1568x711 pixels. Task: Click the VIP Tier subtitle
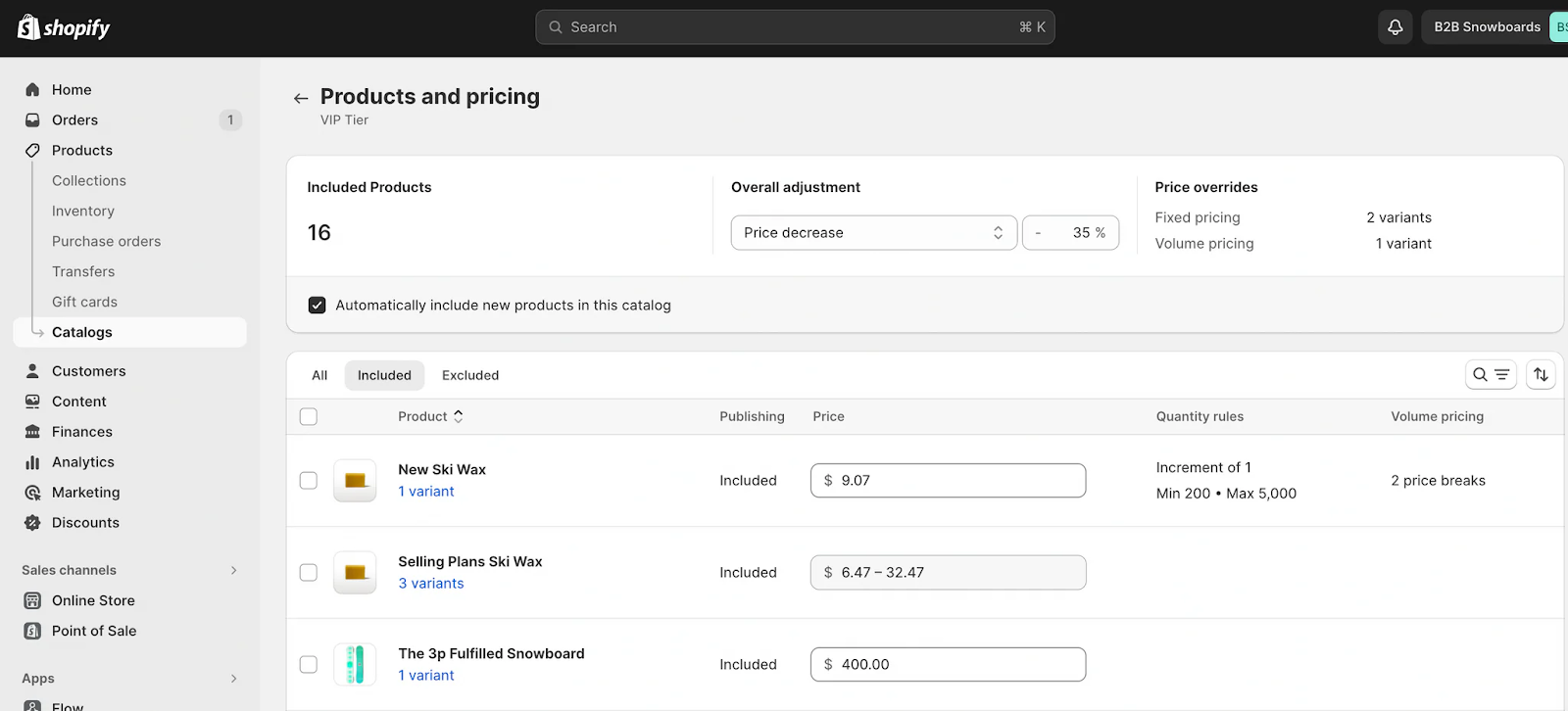[x=344, y=120]
